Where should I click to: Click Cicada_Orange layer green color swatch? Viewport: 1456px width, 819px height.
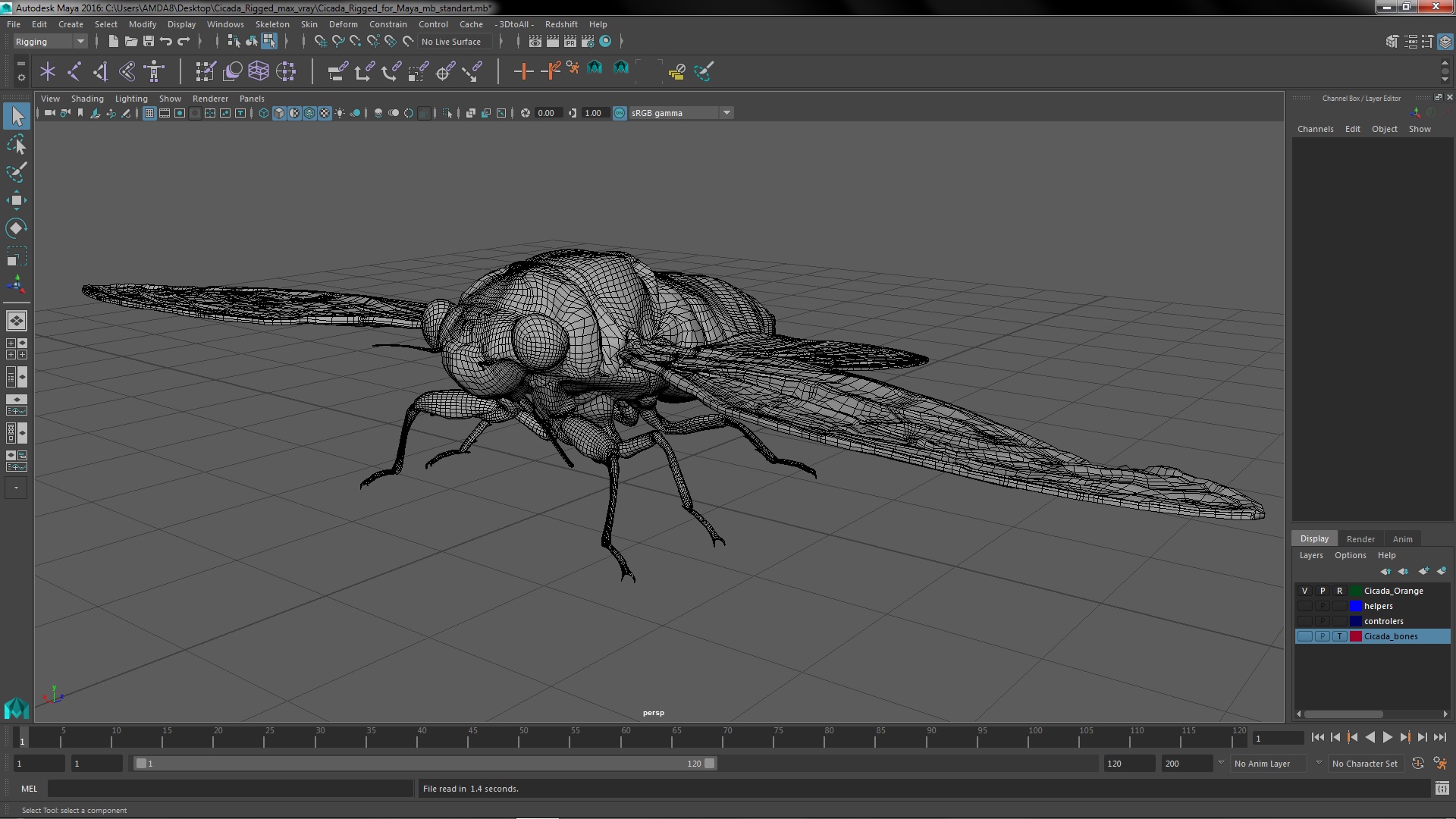click(x=1355, y=591)
